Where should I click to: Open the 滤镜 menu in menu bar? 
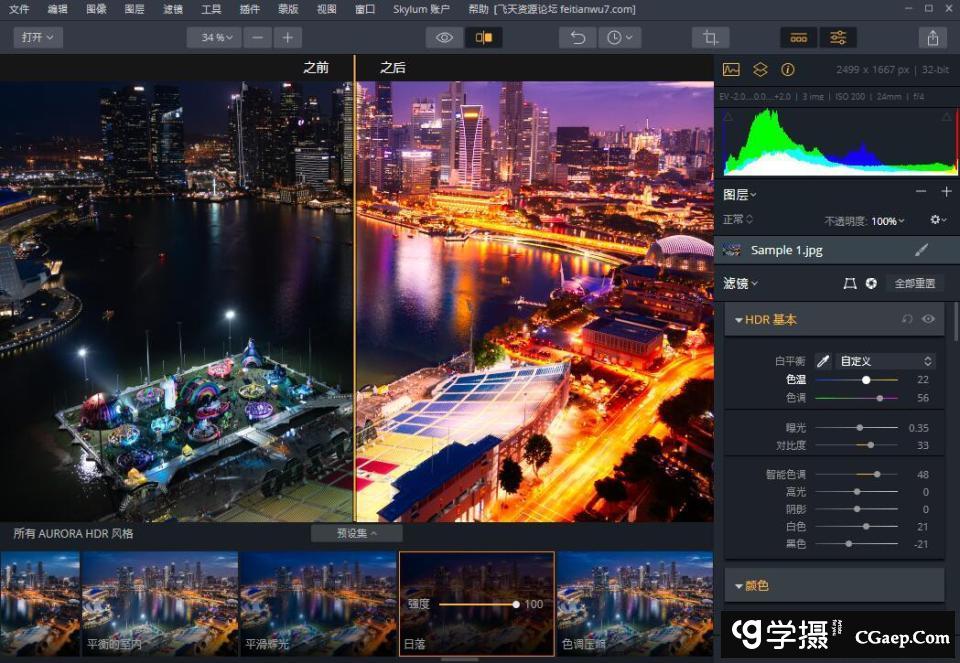click(x=172, y=9)
